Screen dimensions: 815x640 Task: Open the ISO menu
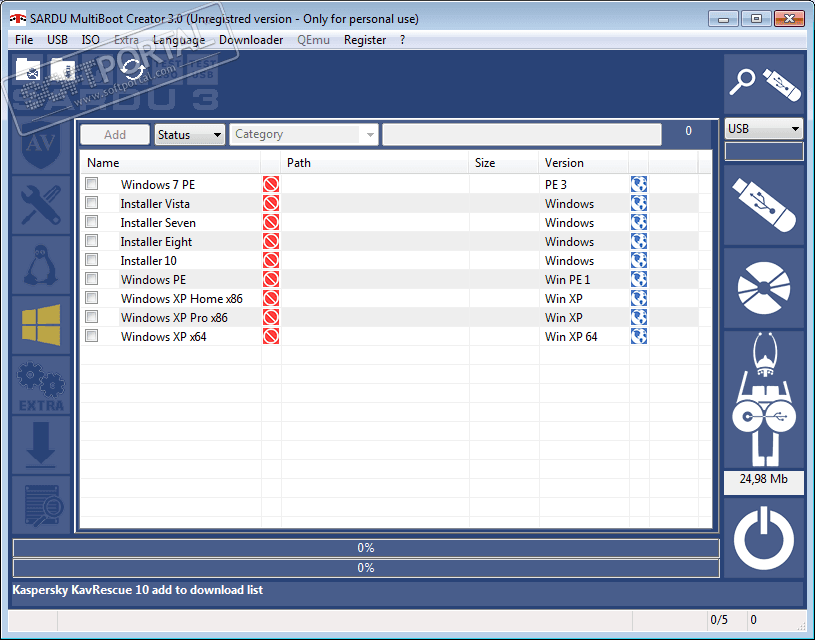tap(90, 40)
